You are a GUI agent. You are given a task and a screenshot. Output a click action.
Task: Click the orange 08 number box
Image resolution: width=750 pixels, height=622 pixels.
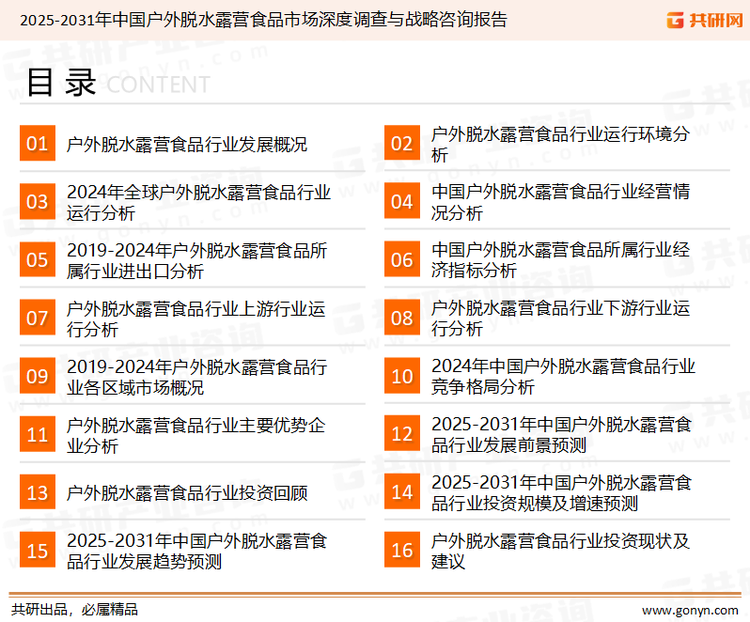(402, 318)
